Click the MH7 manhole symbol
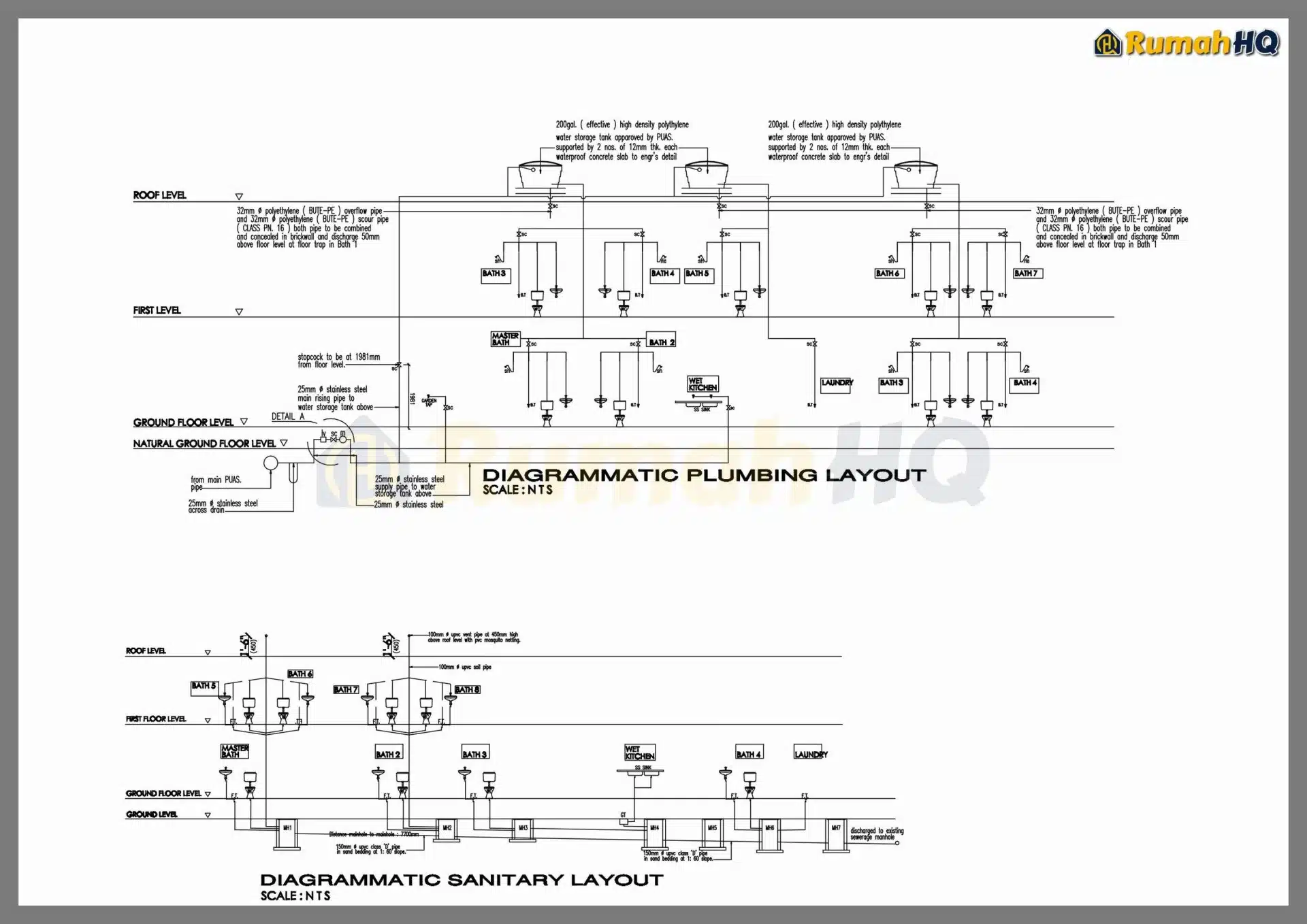Screen dimensions: 1307x924 (836, 832)
